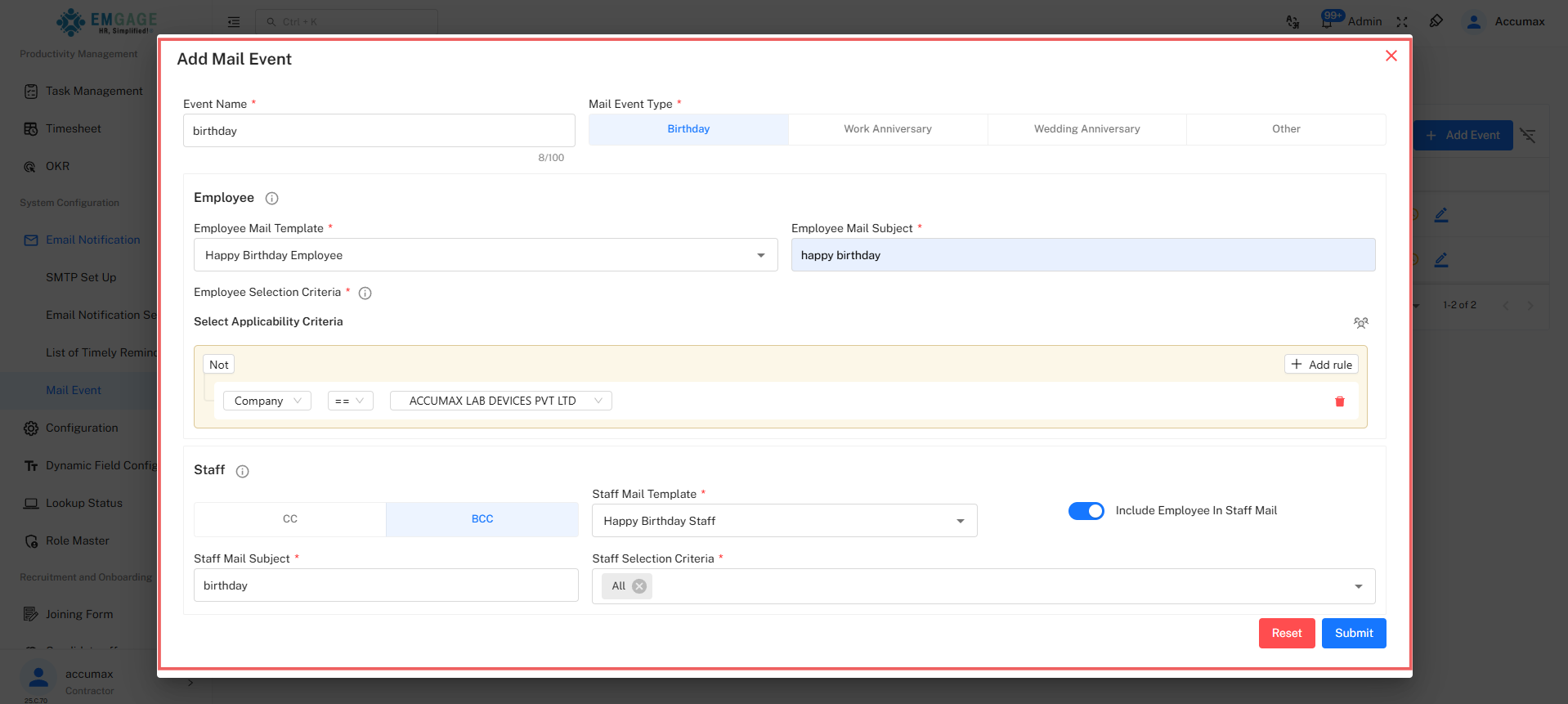Viewport: 1568px width, 704px height.
Task: Click Add rule button
Action: (1321, 365)
